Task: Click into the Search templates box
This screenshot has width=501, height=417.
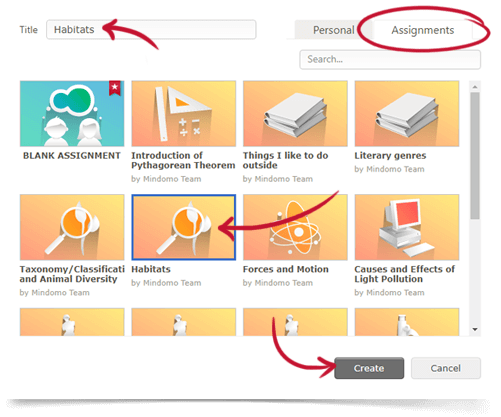Action: pos(390,59)
